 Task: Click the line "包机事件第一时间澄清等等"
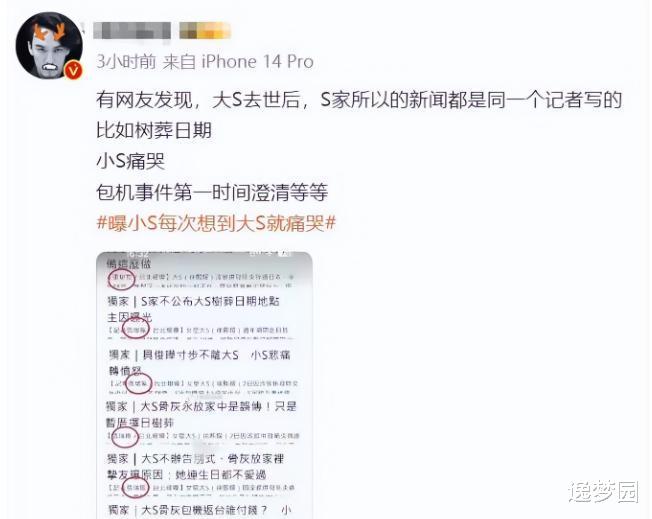pos(212,192)
